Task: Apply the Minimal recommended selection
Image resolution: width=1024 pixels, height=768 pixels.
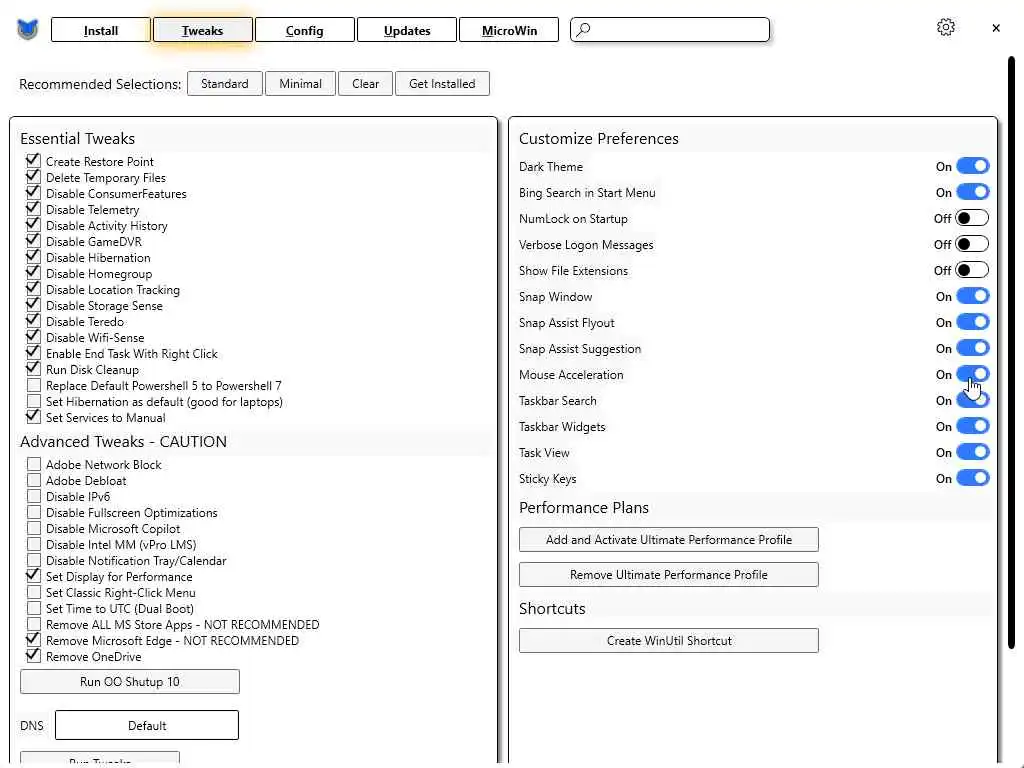Action: tap(300, 84)
